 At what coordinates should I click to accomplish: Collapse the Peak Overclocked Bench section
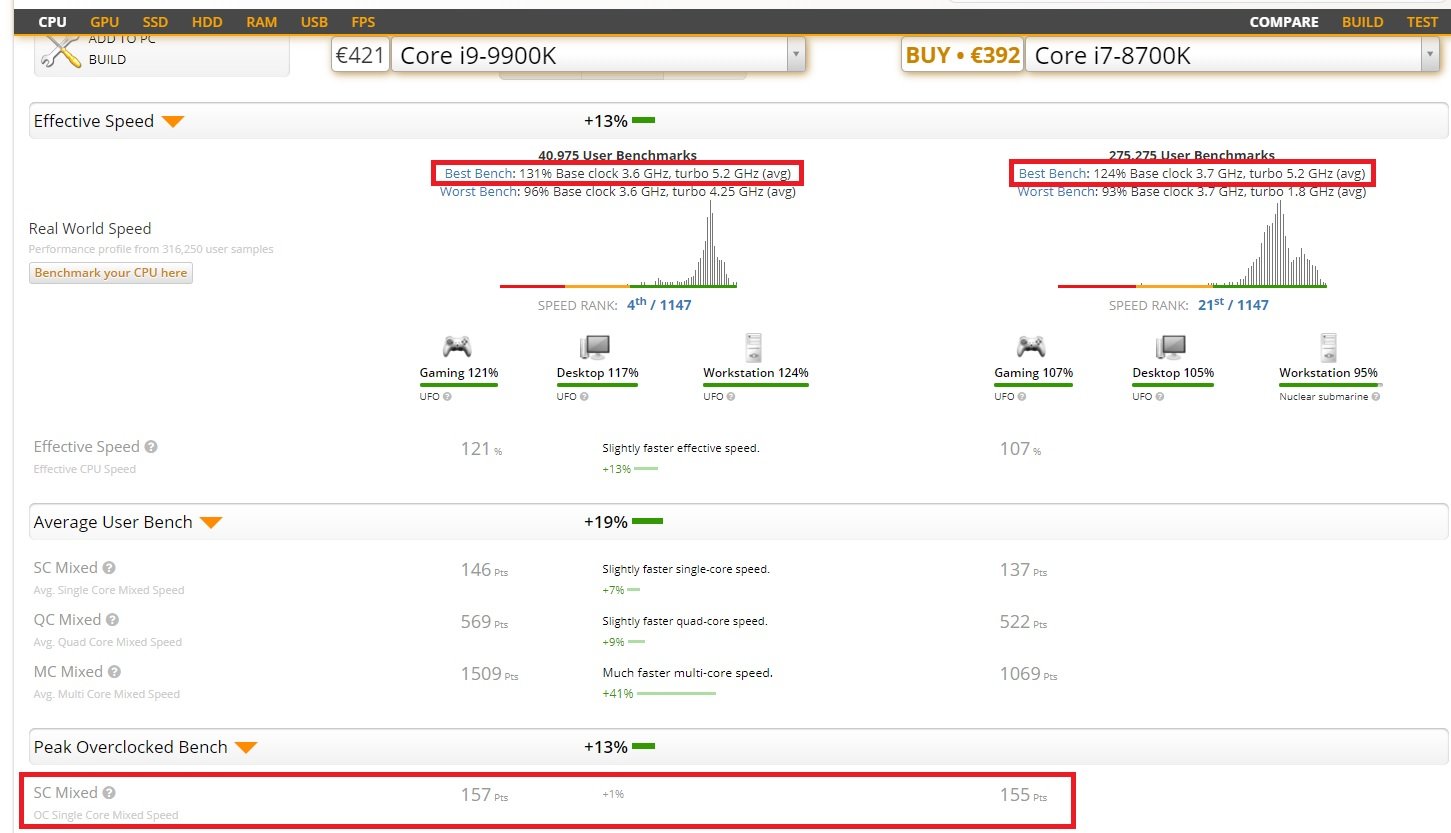[246, 748]
